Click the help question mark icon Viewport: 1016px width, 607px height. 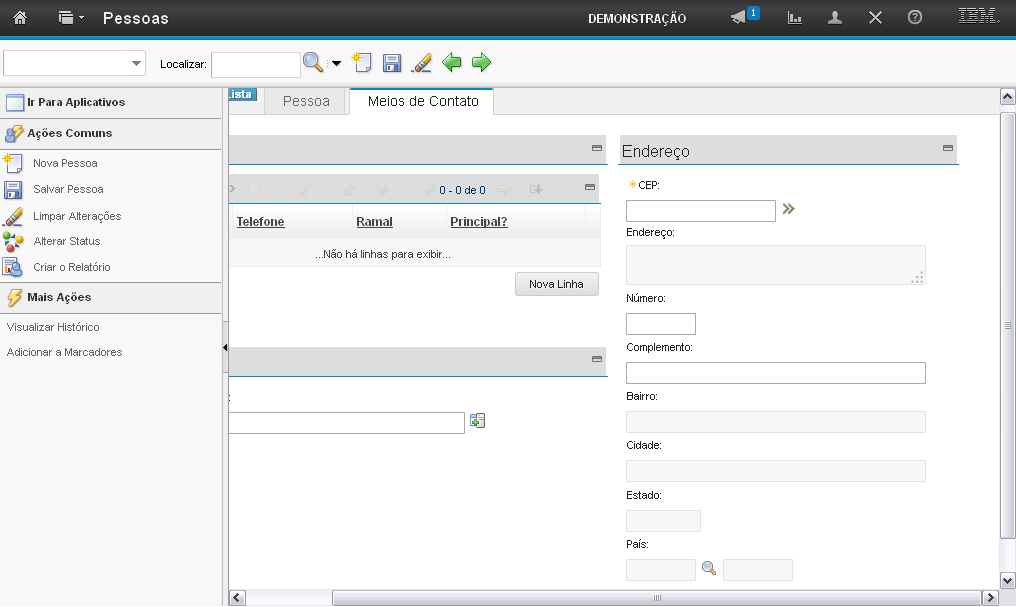914,18
